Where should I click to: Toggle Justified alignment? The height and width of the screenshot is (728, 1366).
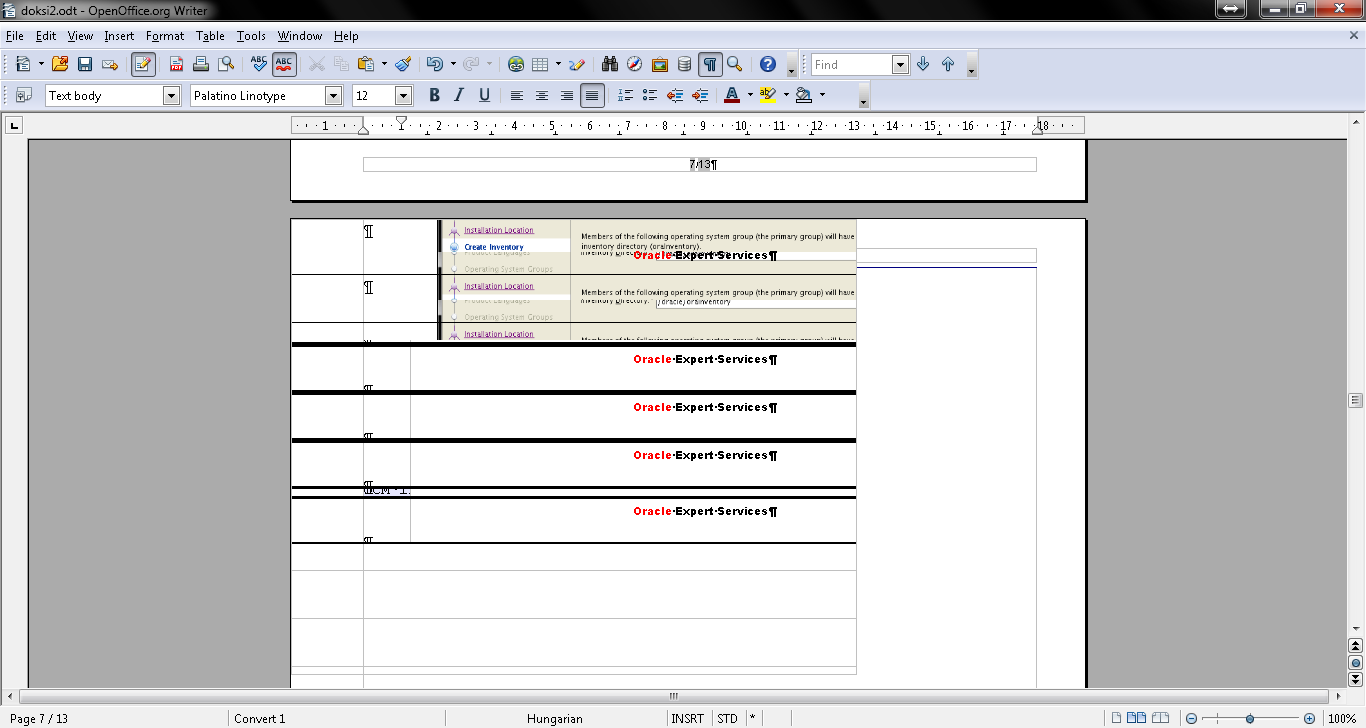(592, 95)
